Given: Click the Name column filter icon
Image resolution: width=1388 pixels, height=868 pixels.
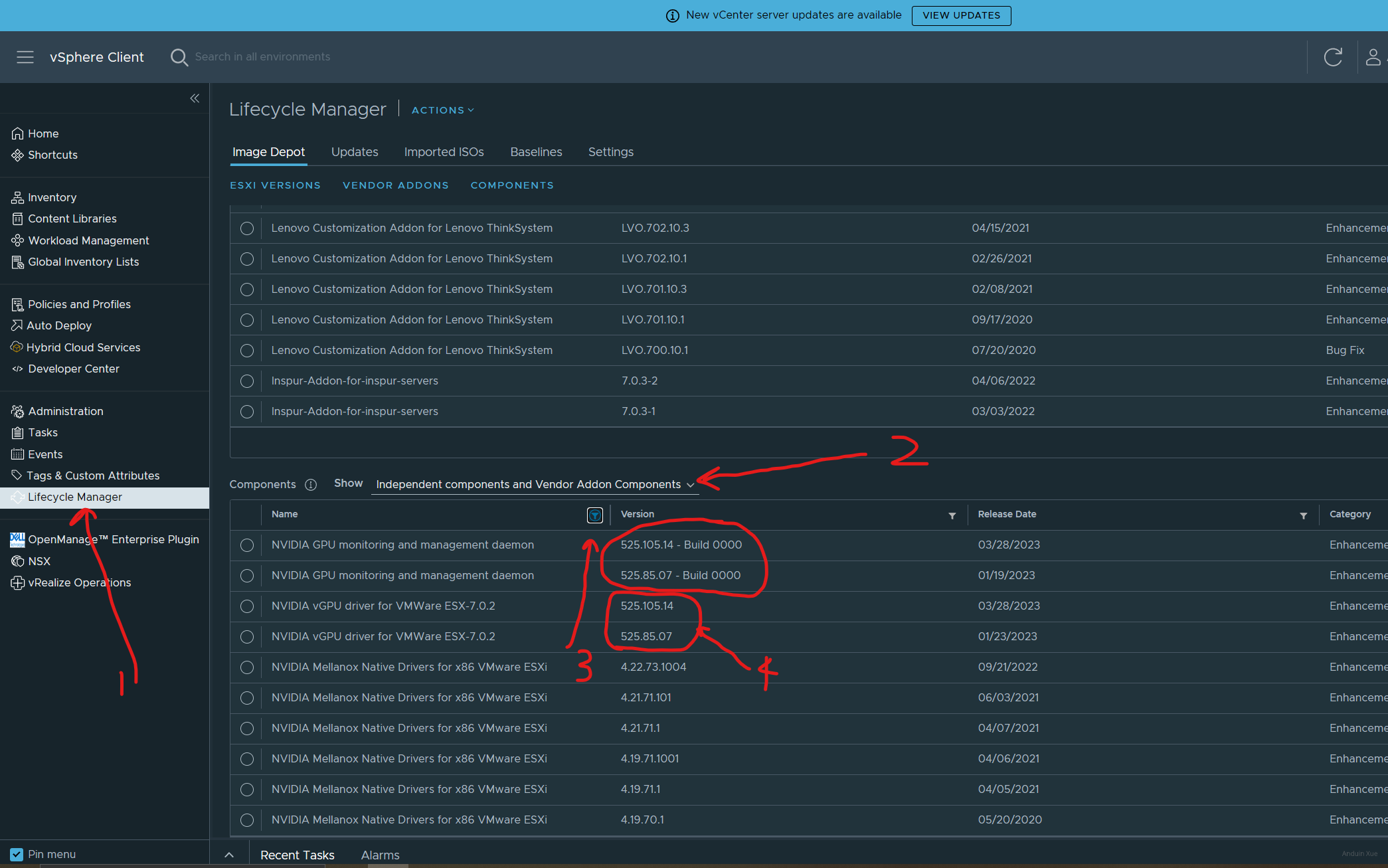Looking at the screenshot, I should pyautogui.click(x=594, y=515).
